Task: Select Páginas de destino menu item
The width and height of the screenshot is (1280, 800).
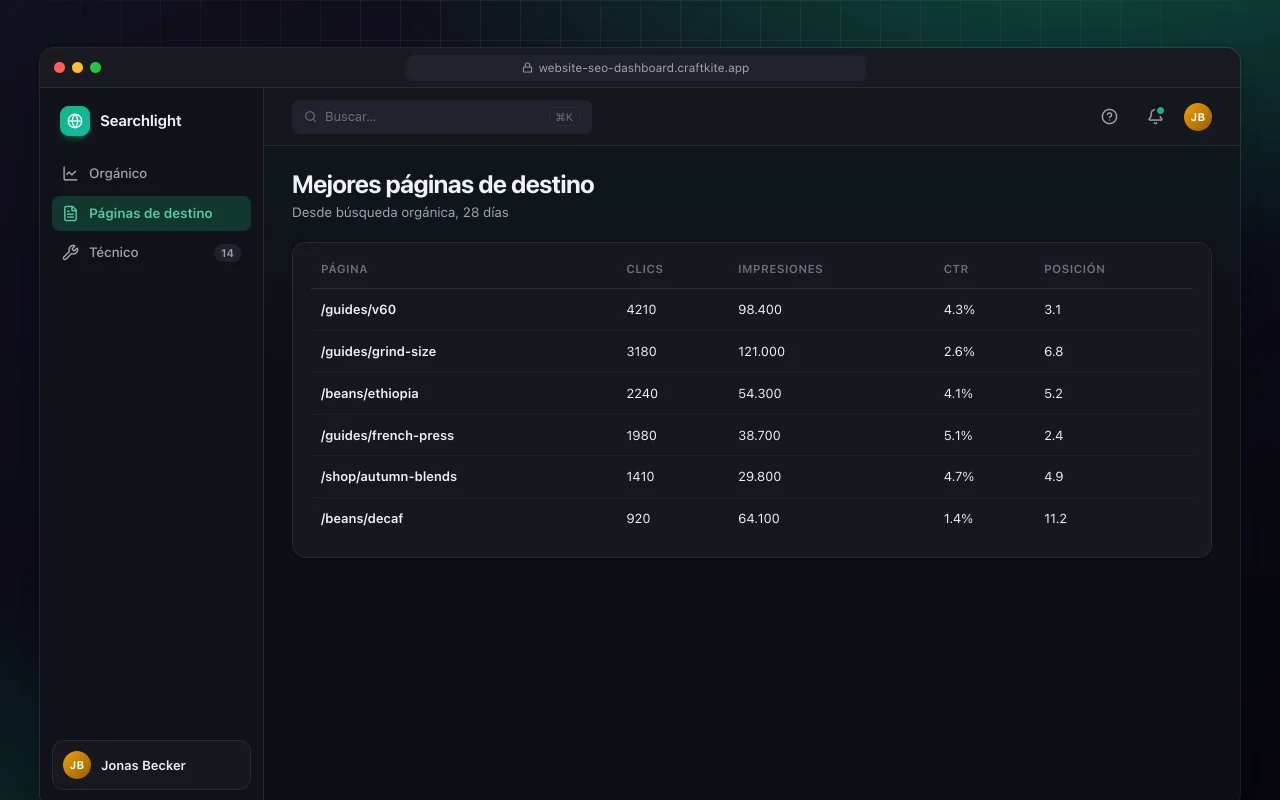Action: point(151,213)
